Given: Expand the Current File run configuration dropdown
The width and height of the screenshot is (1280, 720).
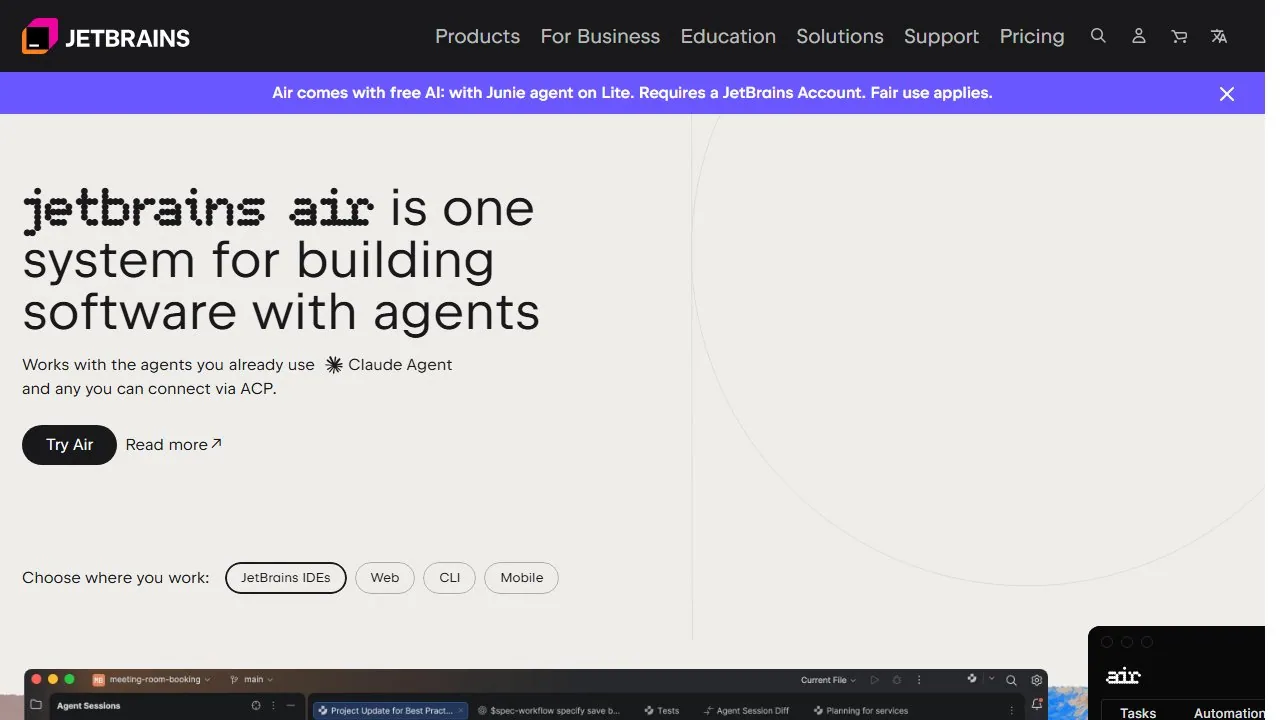Looking at the screenshot, I should tap(828, 680).
